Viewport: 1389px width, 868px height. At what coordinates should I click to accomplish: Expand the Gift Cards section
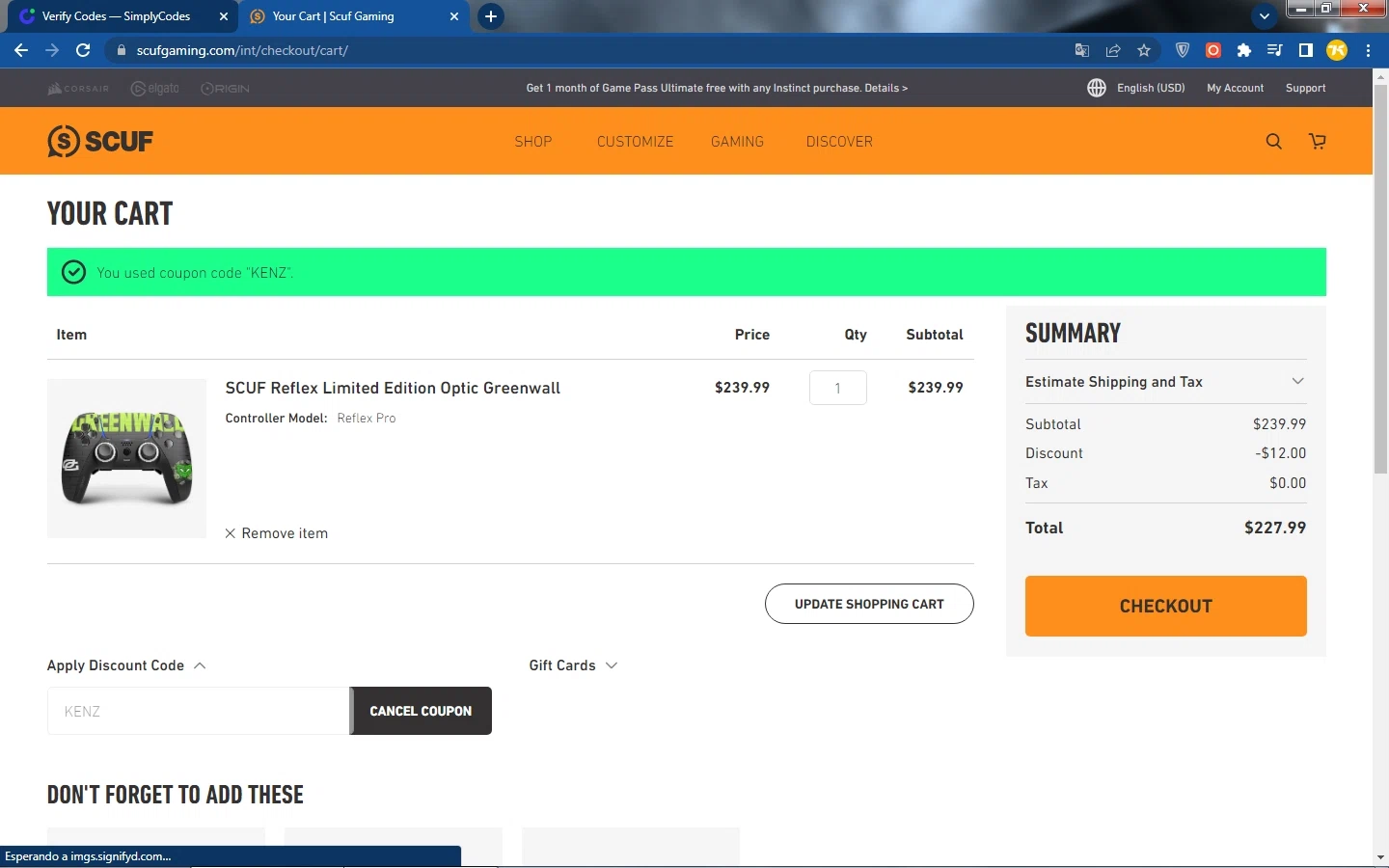(x=573, y=665)
